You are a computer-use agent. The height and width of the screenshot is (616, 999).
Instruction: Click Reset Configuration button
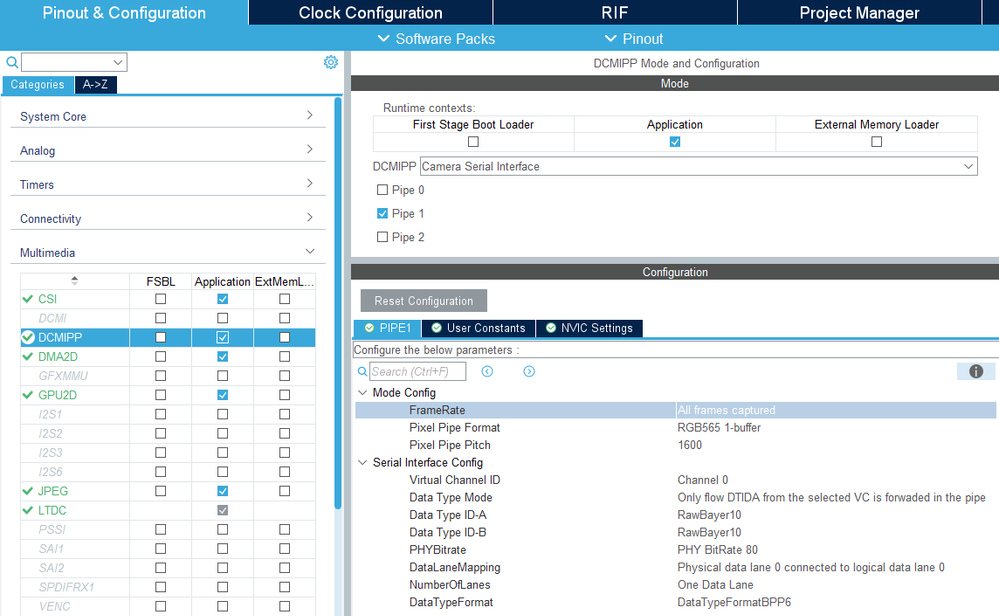click(x=424, y=301)
